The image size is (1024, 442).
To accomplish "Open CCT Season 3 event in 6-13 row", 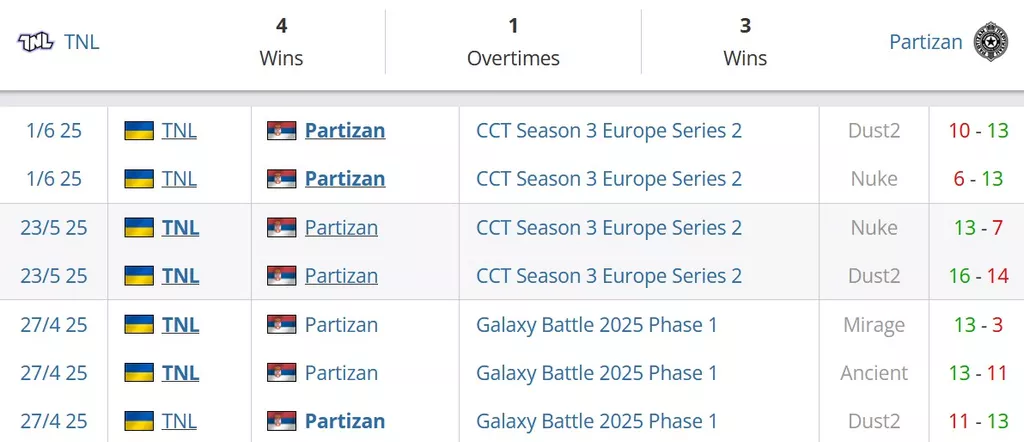I will [x=609, y=179].
